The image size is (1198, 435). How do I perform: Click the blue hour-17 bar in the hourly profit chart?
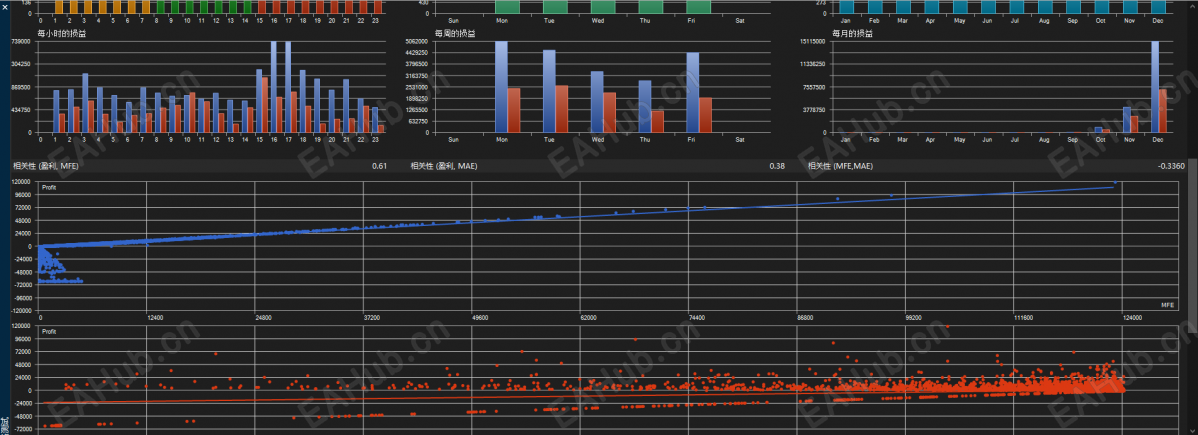click(x=288, y=86)
